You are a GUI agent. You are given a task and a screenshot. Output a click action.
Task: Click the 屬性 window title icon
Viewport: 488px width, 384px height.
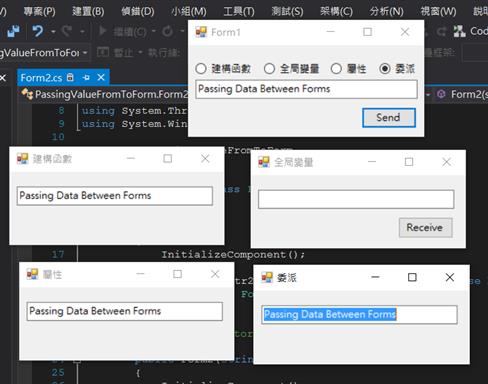click(32, 274)
